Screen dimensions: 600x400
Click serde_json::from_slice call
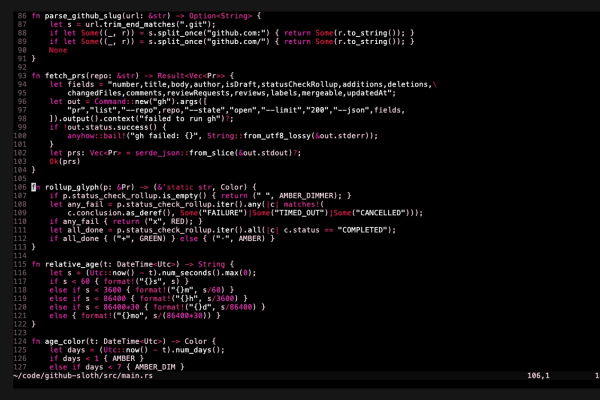click(x=184, y=153)
